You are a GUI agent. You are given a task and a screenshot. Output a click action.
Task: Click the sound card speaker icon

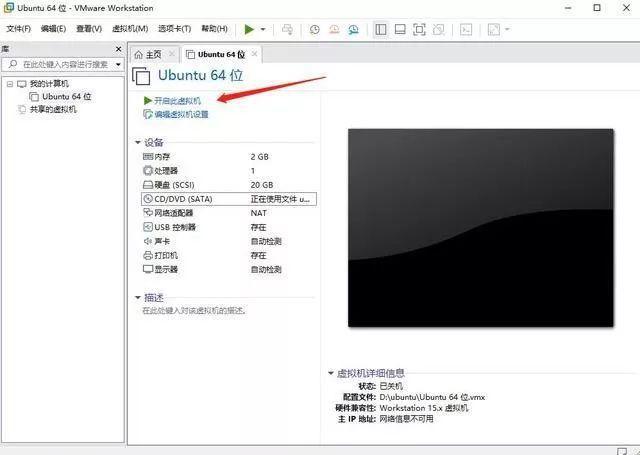[x=148, y=241]
